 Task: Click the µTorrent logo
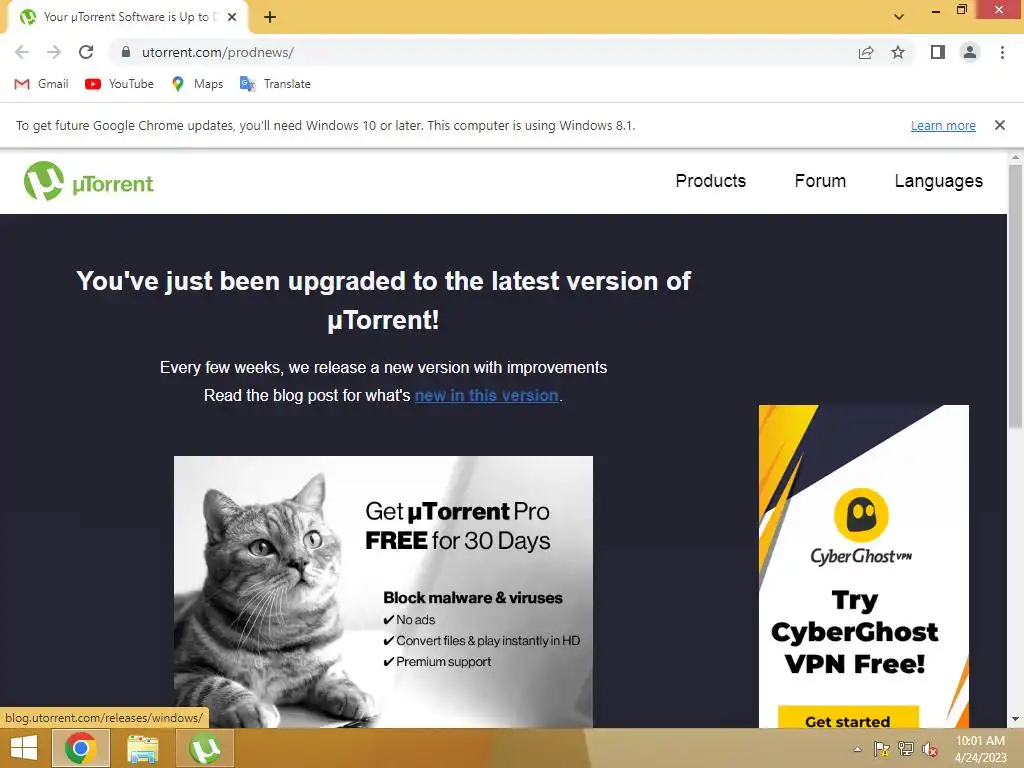(x=89, y=182)
